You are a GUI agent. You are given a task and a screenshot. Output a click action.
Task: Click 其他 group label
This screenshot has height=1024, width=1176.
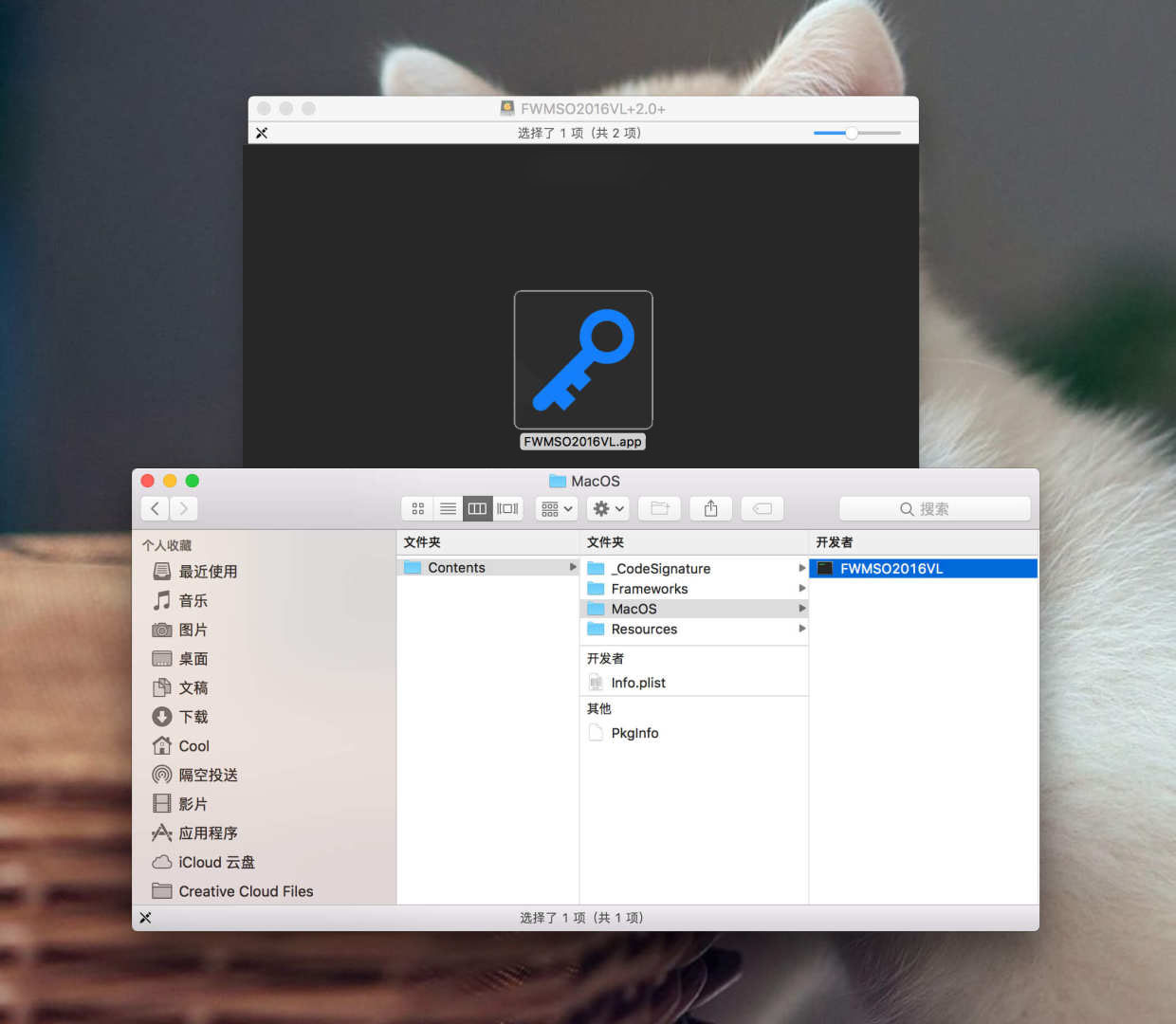pyautogui.click(x=599, y=708)
